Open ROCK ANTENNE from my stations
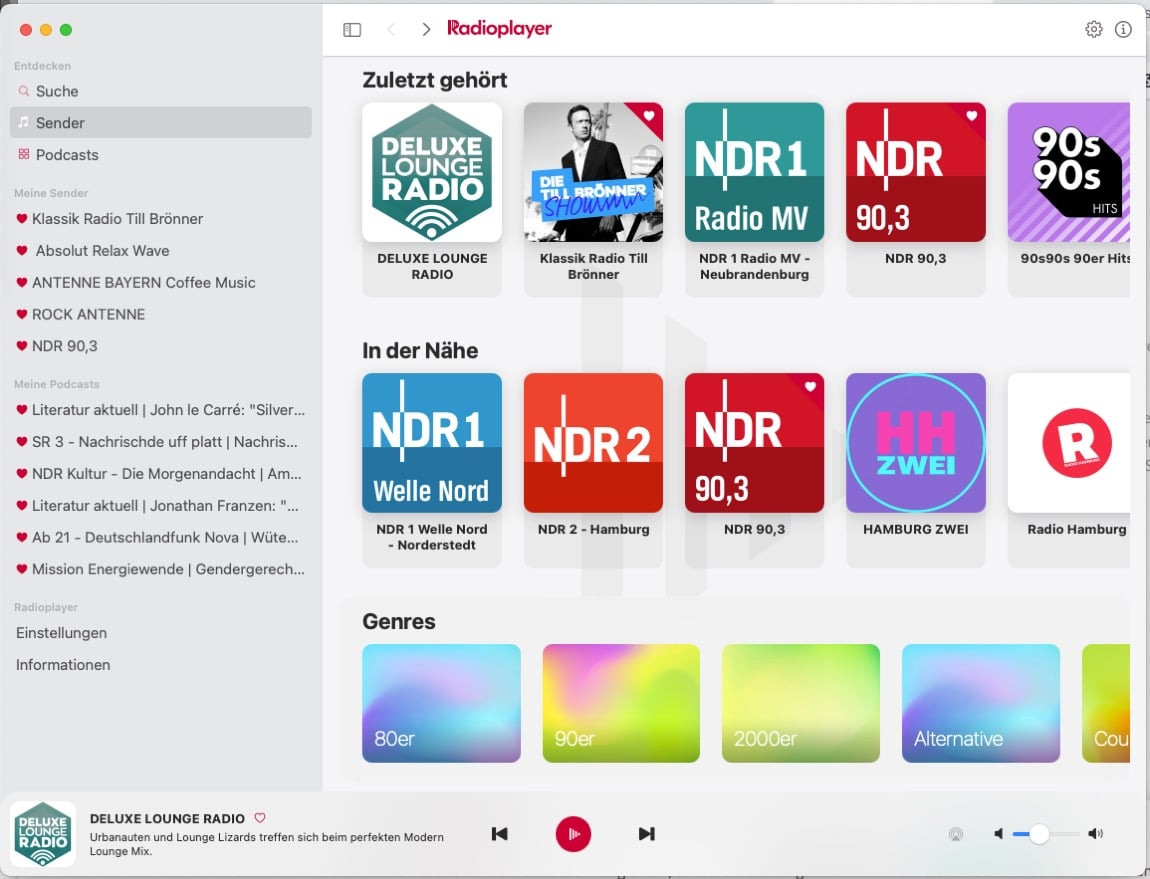 [x=88, y=314]
